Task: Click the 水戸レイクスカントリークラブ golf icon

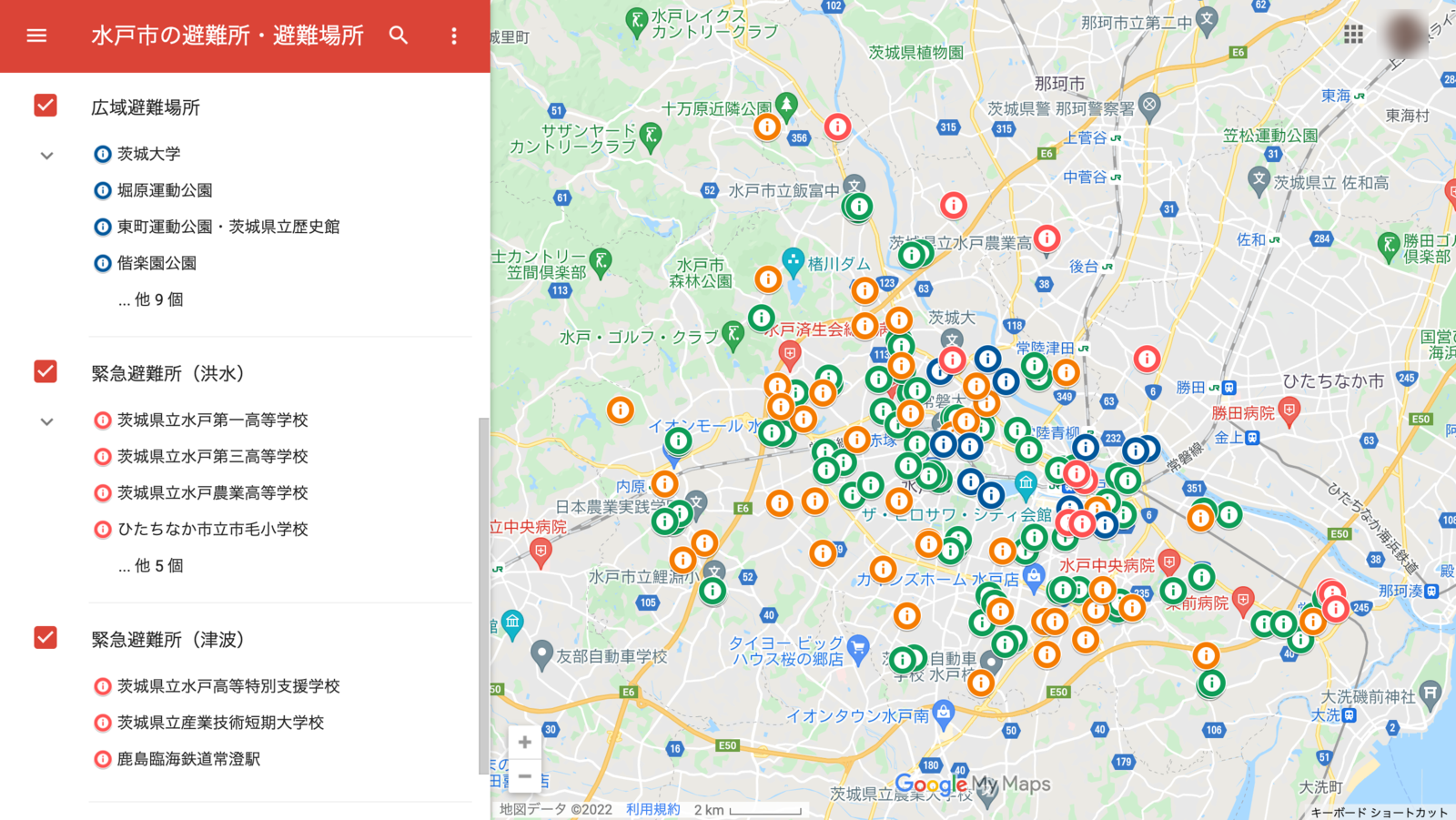Action: coord(637,21)
